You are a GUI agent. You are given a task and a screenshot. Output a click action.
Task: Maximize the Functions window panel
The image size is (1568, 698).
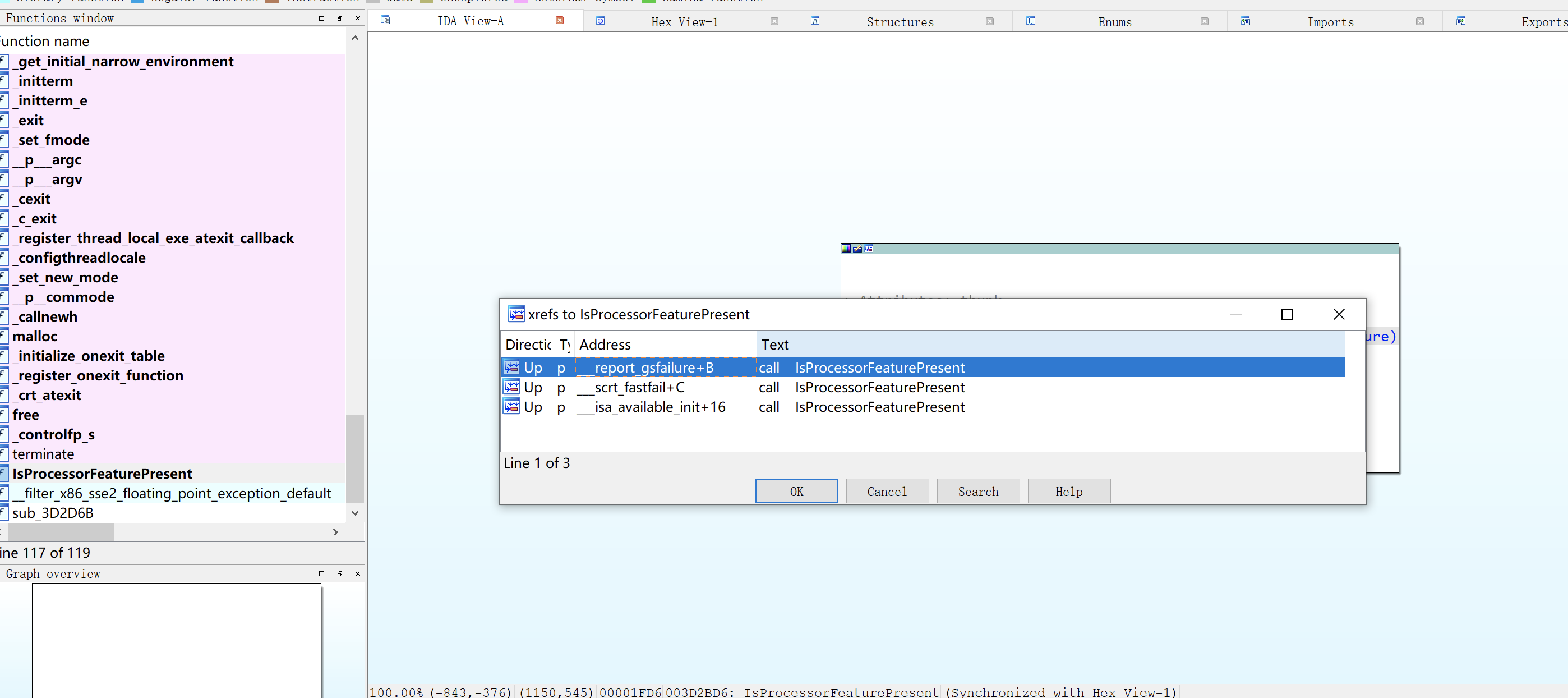coord(321,19)
